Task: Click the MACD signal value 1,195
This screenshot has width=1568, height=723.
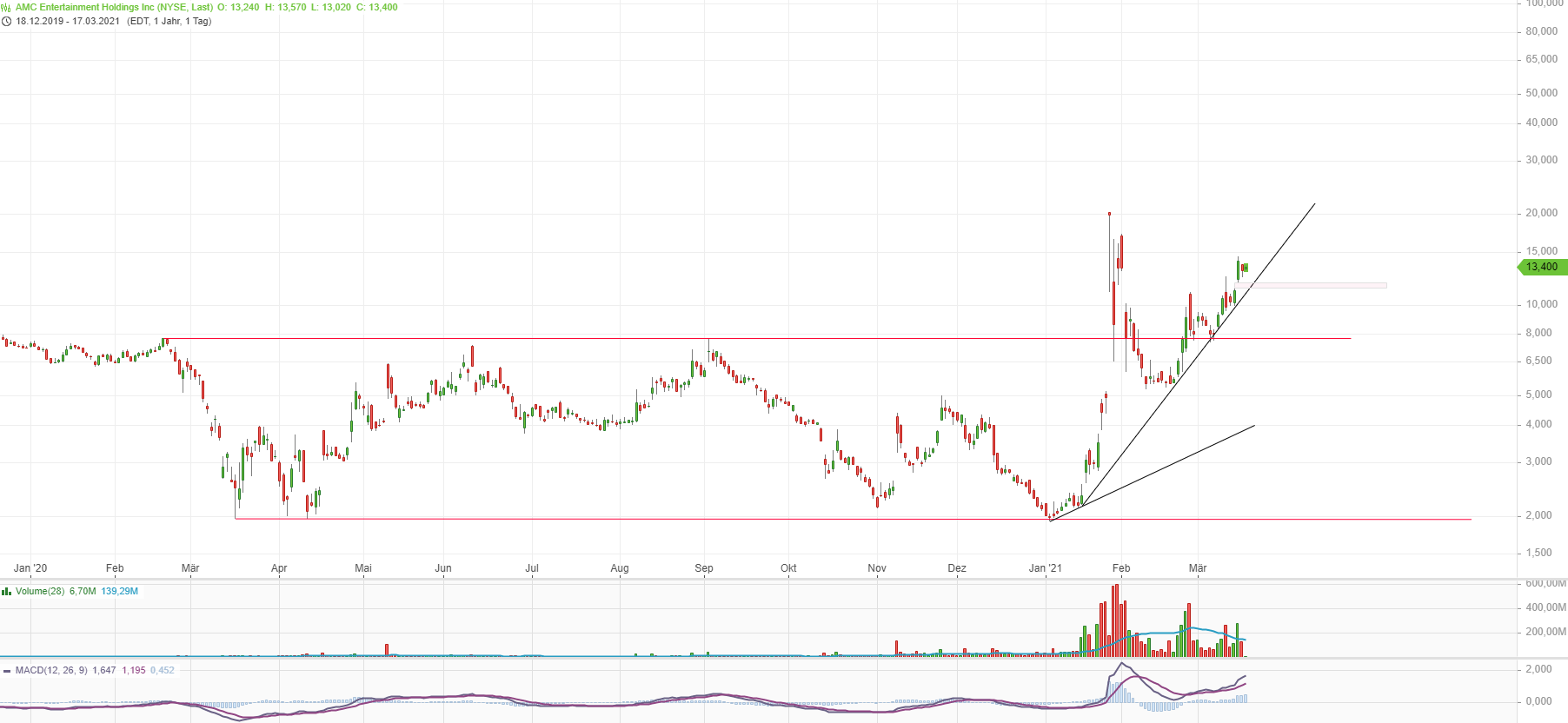Action: [x=134, y=670]
